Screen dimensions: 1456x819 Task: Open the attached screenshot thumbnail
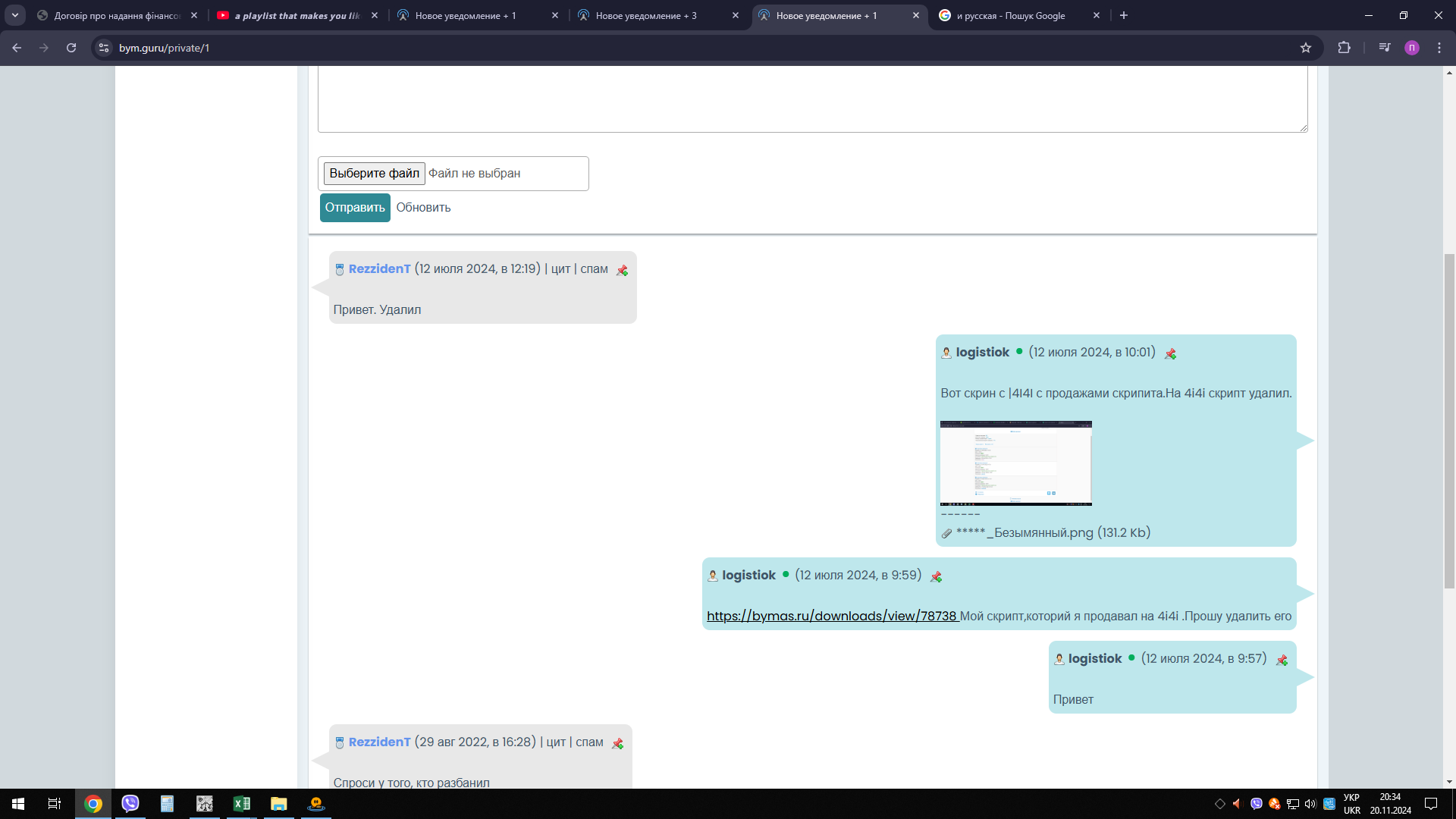click(x=1015, y=463)
